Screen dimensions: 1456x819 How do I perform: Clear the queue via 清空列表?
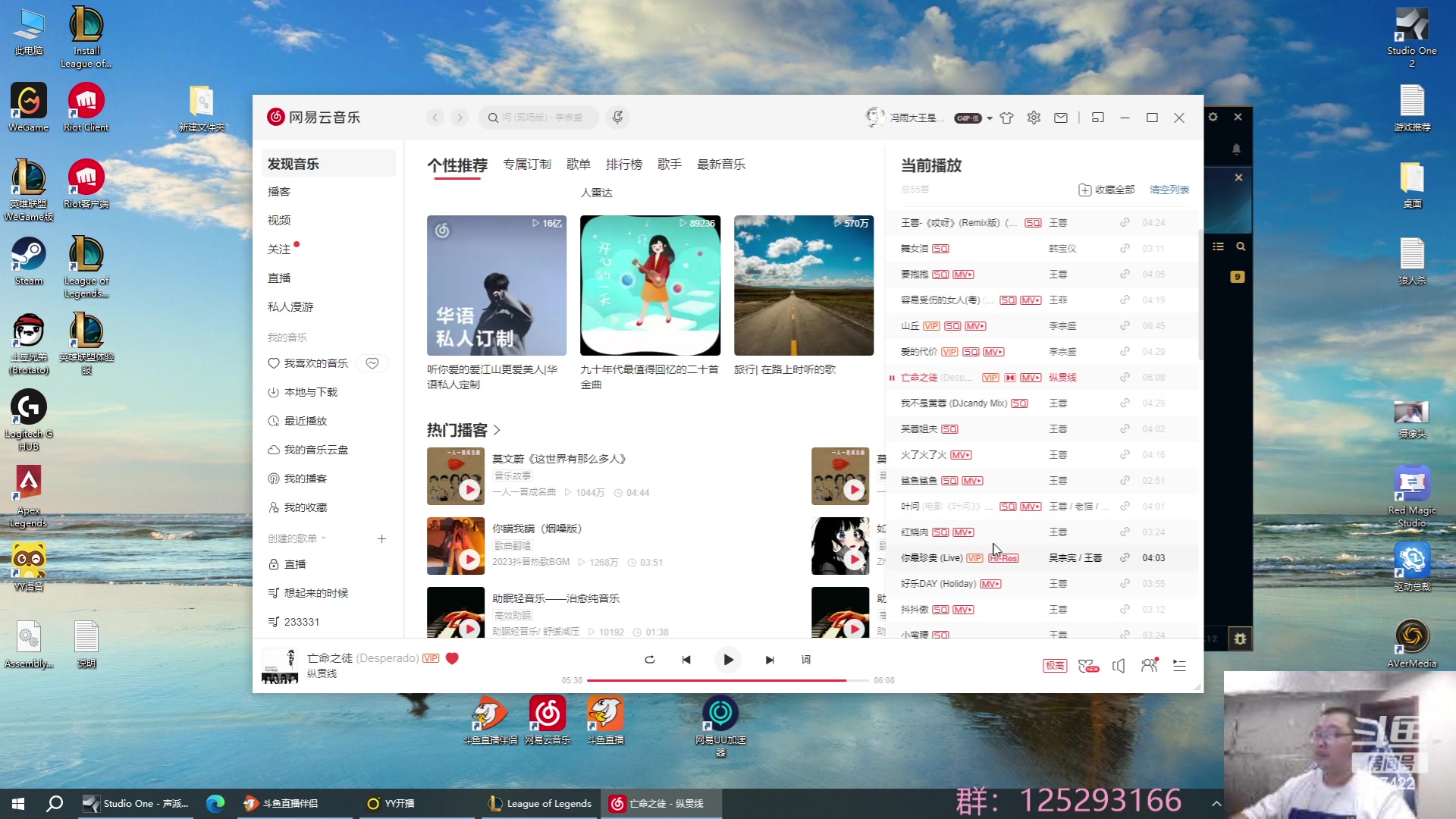click(1169, 190)
